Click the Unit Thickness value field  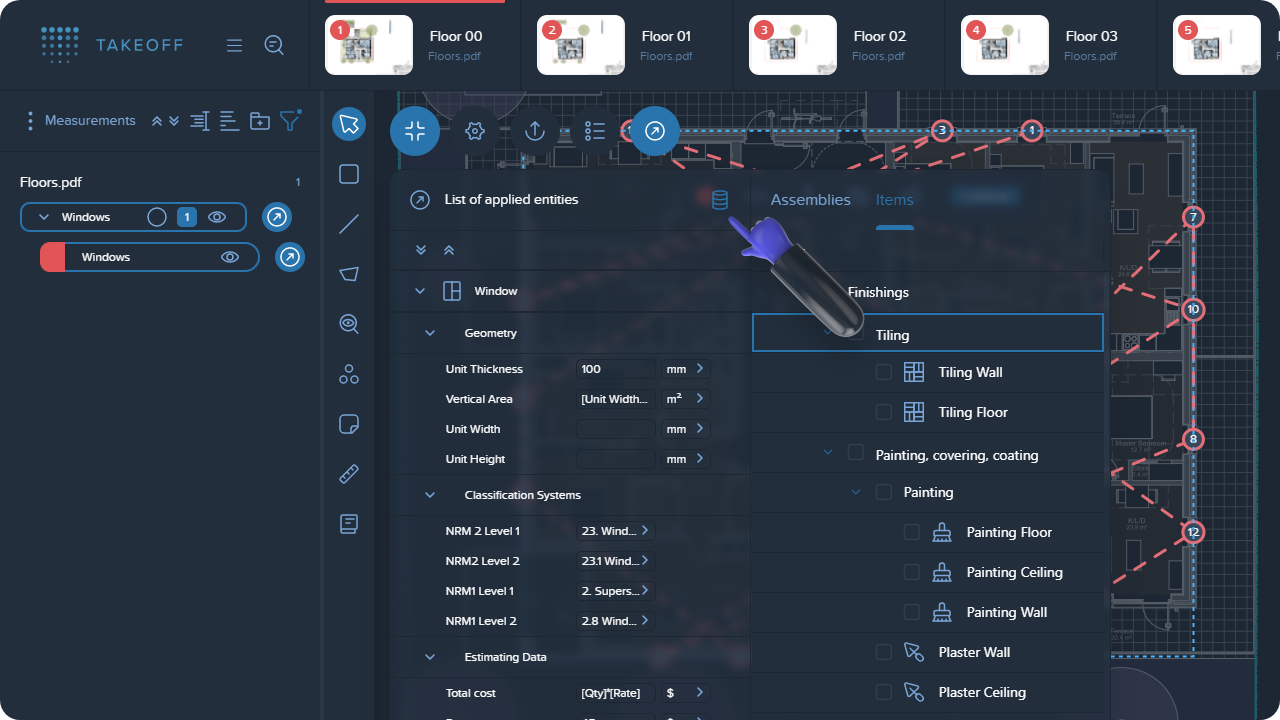coord(616,369)
